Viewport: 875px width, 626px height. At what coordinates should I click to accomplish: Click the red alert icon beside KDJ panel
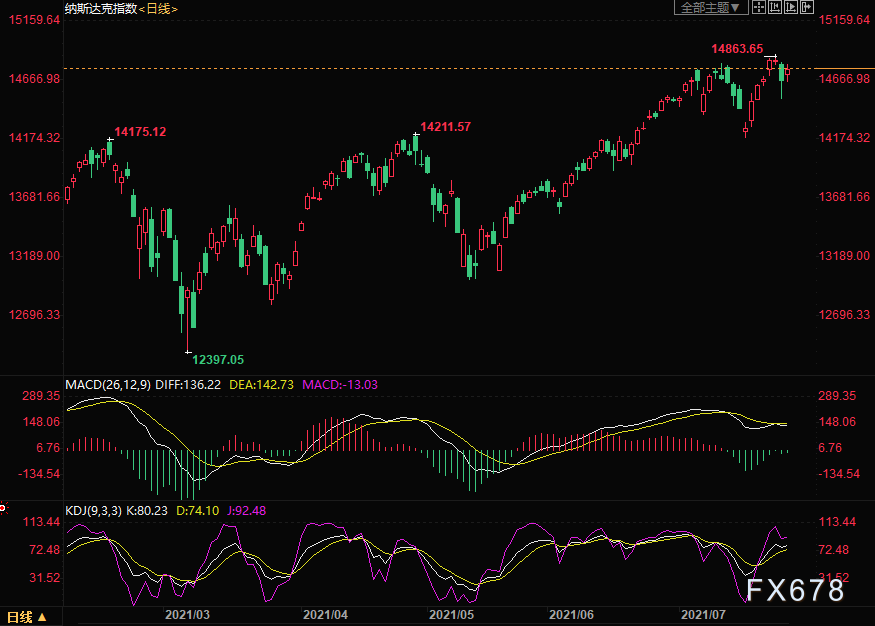[x=3, y=508]
